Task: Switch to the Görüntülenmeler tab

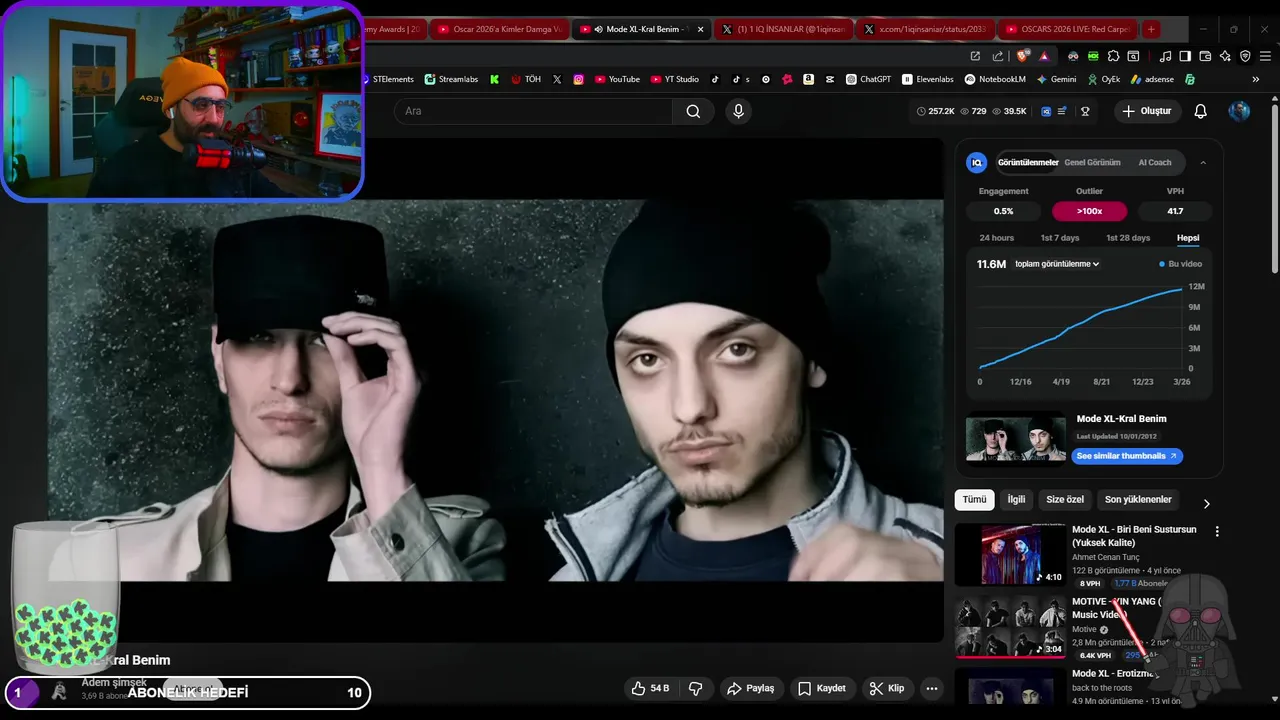Action: click(x=1028, y=162)
